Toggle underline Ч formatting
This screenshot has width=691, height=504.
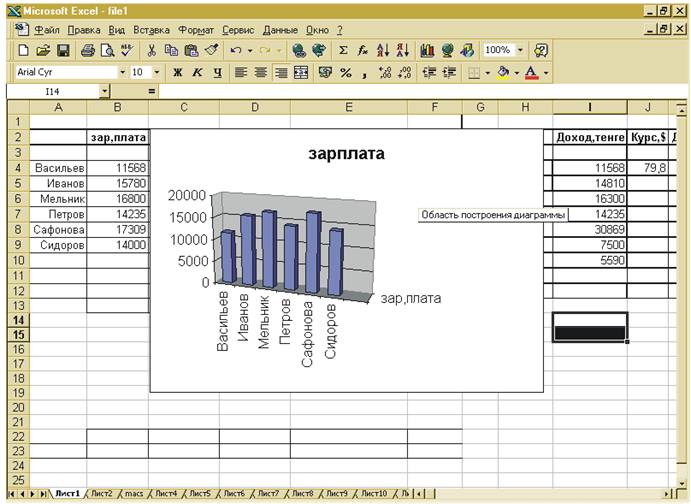click(x=217, y=73)
